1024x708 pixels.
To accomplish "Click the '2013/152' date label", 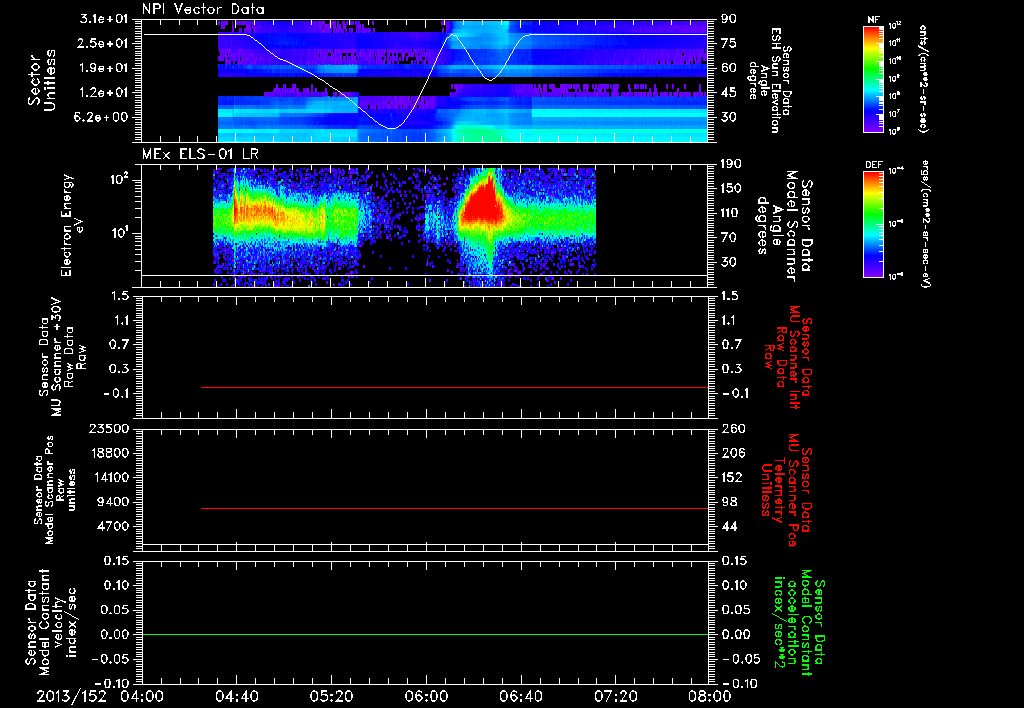I will 71,696.
